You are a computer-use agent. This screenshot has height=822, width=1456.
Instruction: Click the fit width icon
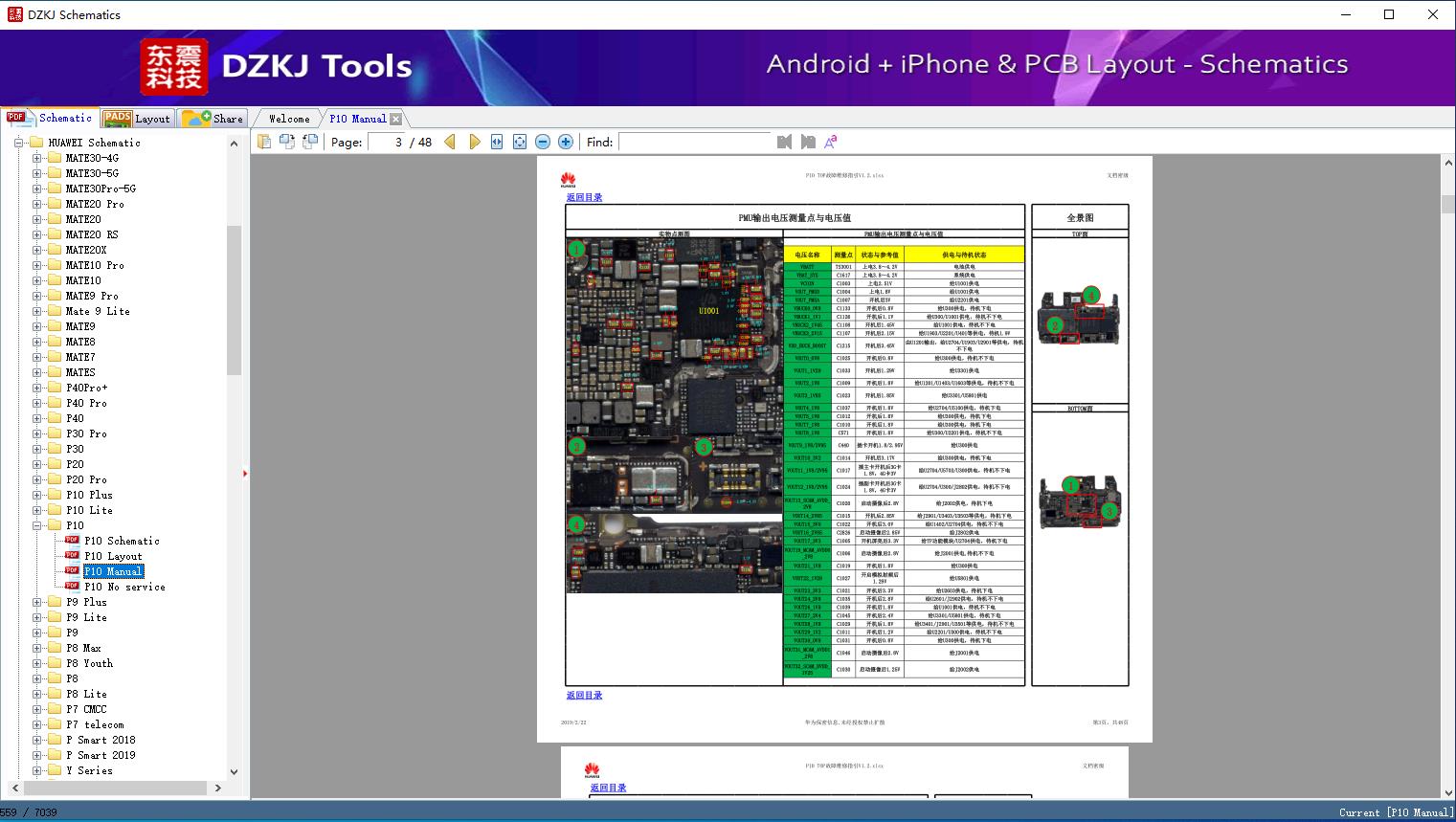click(x=497, y=142)
